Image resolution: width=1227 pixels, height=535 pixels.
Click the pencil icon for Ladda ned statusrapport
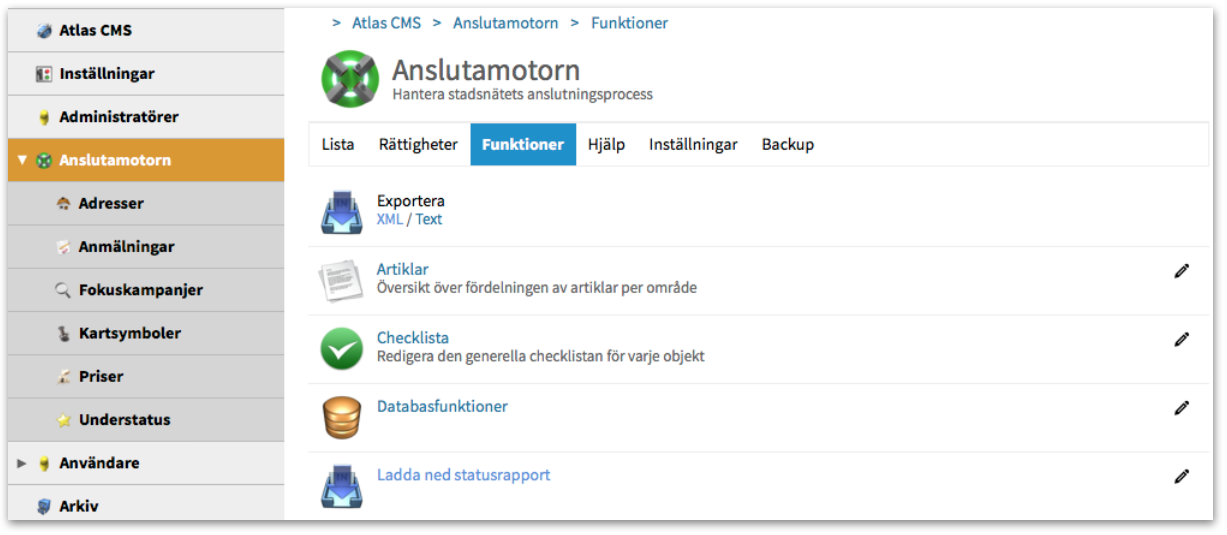[1181, 476]
